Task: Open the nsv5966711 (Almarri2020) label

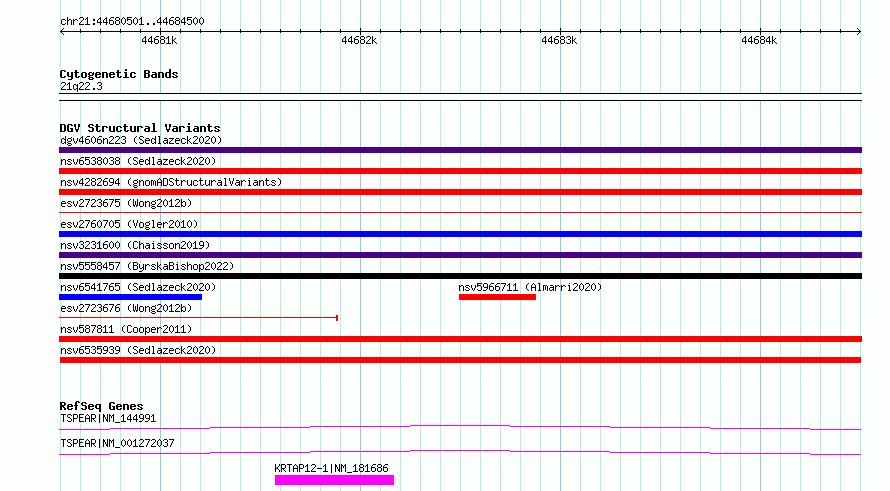Action: point(530,287)
